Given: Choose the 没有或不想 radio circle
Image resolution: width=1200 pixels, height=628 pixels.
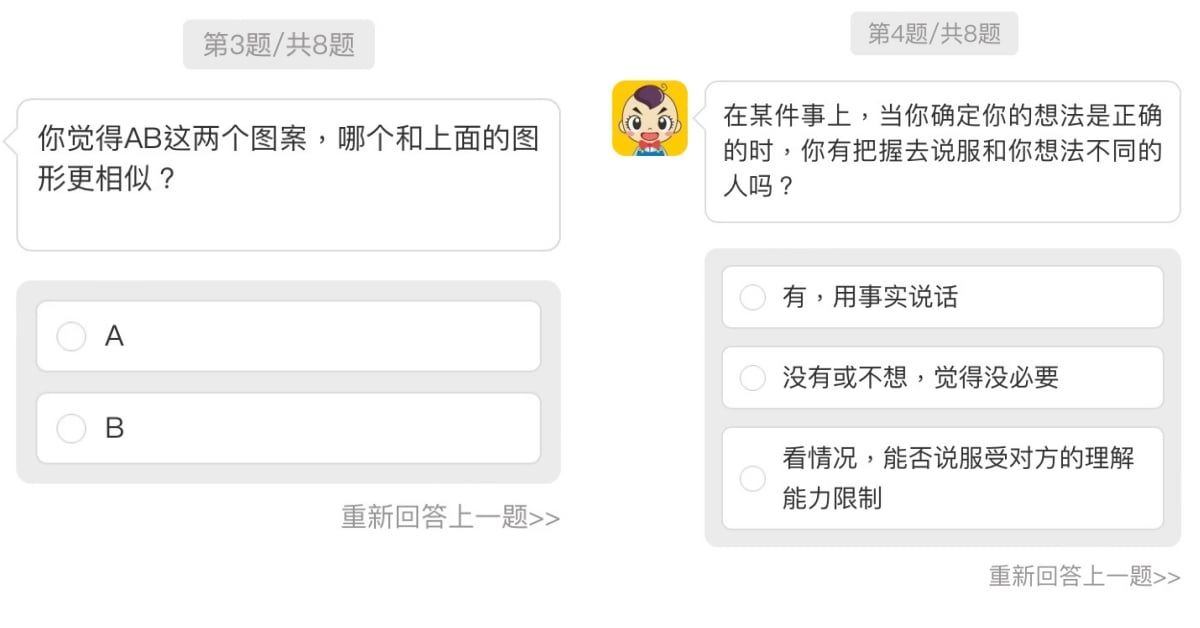Looking at the screenshot, I should point(752,378).
